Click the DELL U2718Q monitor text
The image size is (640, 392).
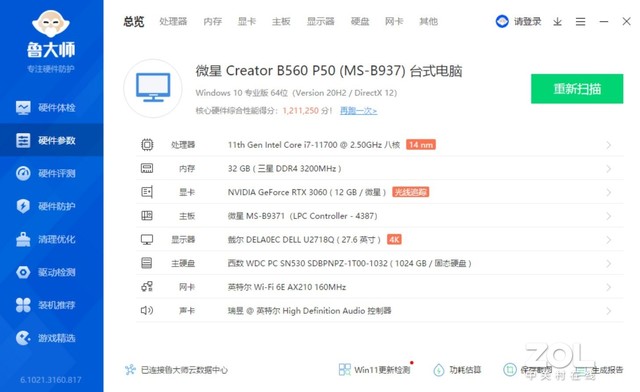[304, 239]
